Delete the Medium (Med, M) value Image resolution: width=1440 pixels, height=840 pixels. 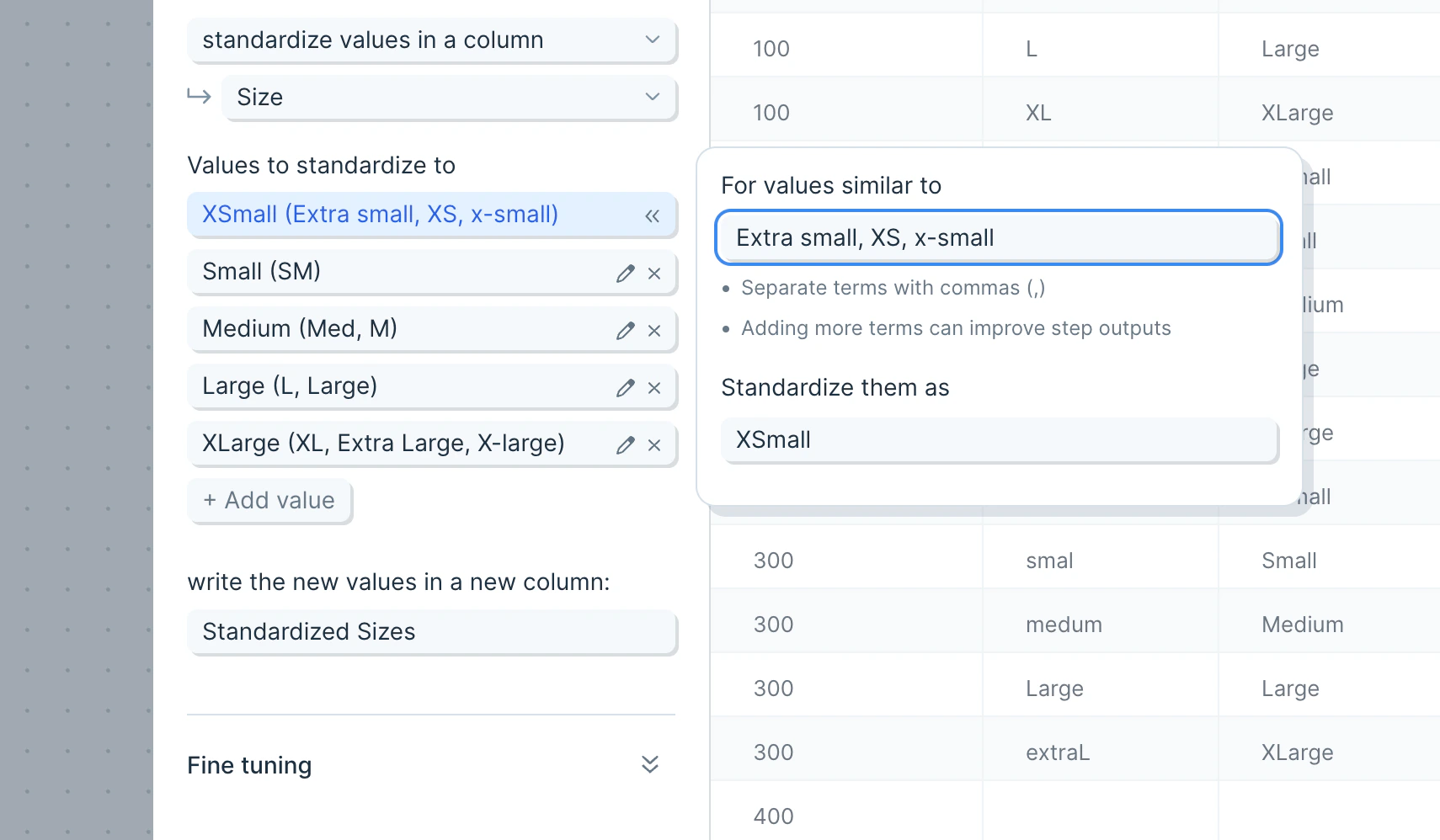pyautogui.click(x=654, y=331)
